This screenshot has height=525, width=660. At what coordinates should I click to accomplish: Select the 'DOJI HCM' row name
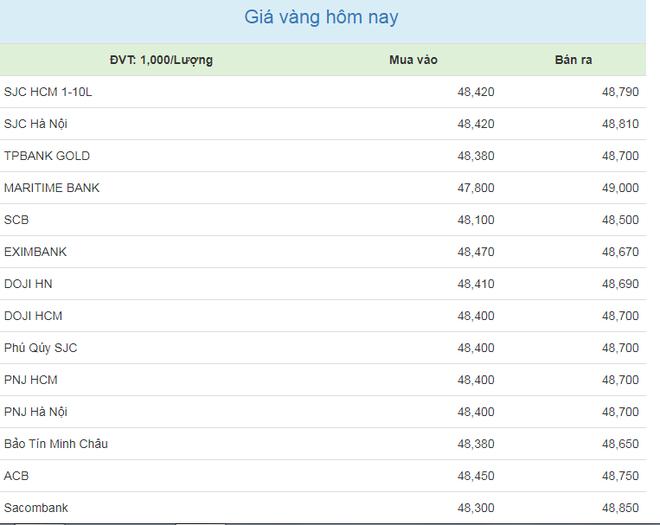pos(33,316)
